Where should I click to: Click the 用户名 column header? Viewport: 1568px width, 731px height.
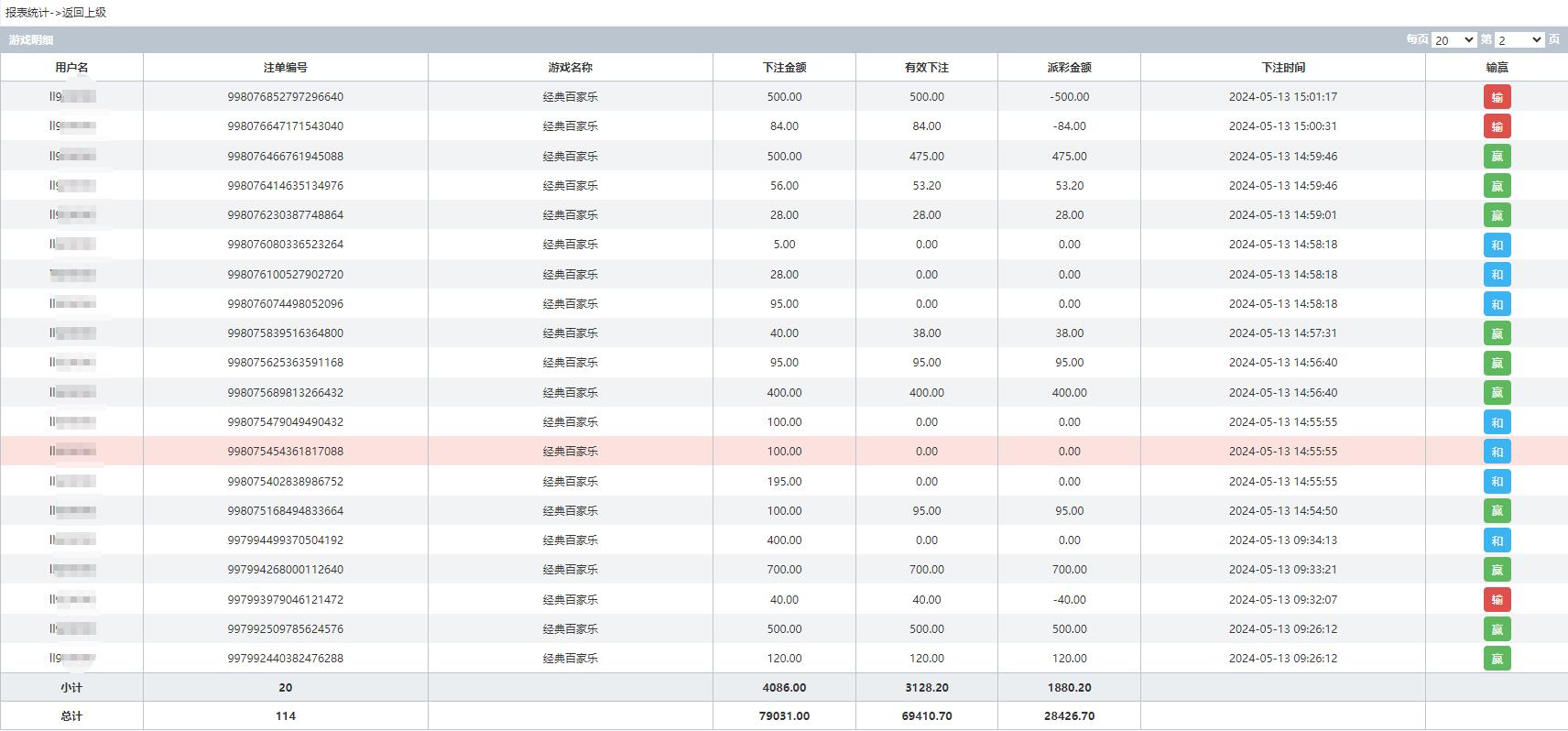click(x=71, y=68)
